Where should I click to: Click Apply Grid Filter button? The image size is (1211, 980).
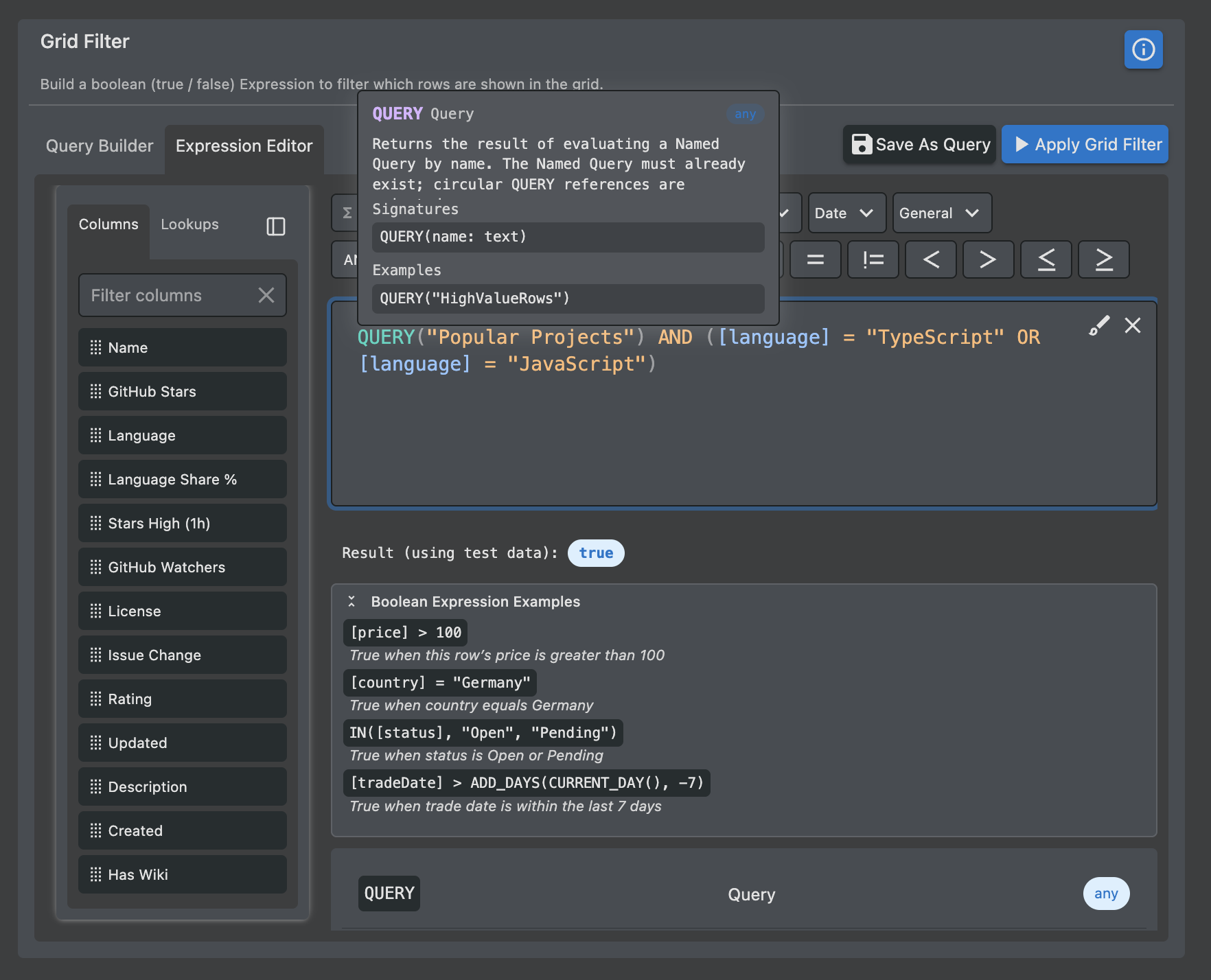click(x=1085, y=144)
